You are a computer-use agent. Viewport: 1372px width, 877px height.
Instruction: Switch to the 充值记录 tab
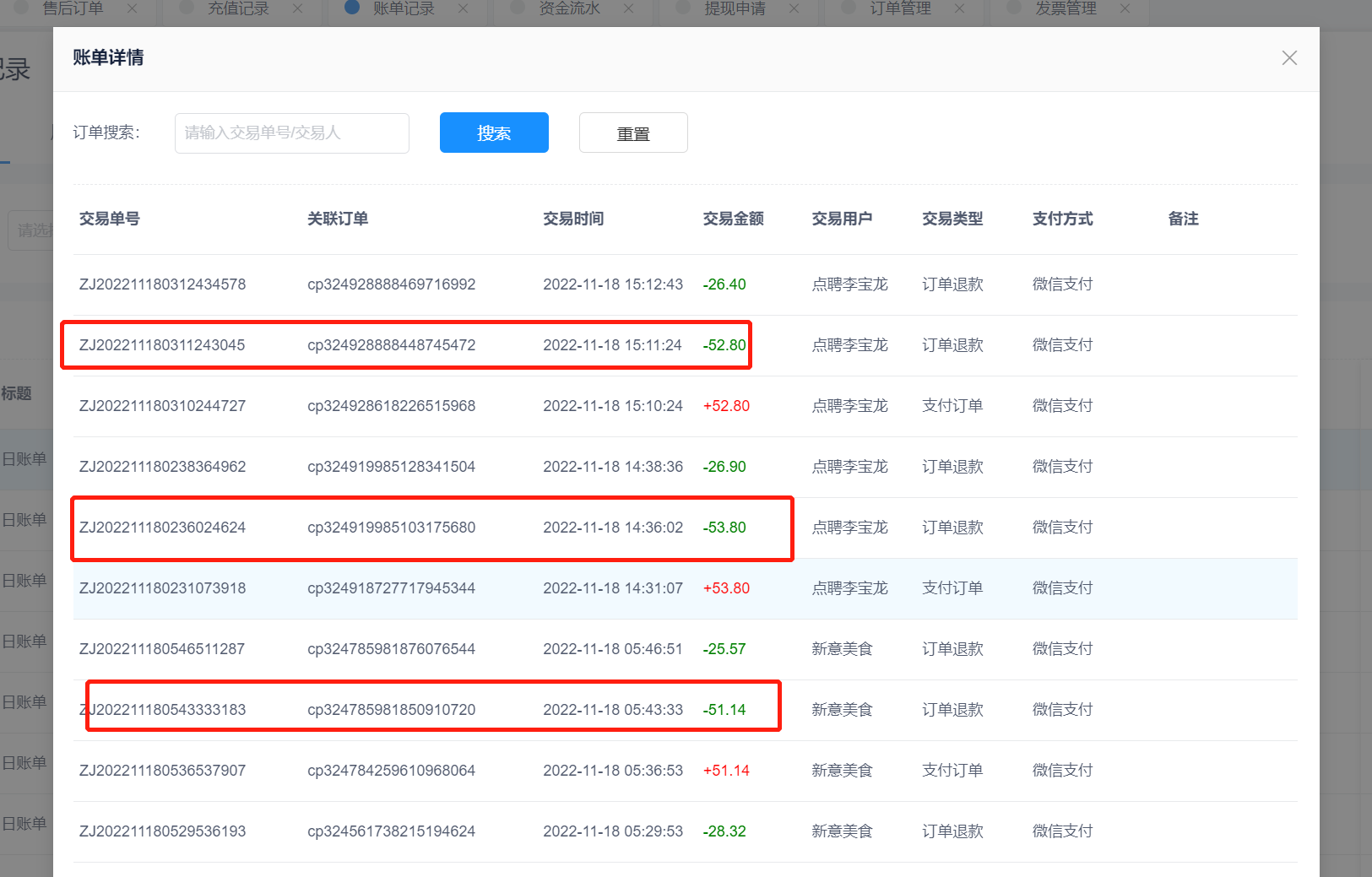238,8
